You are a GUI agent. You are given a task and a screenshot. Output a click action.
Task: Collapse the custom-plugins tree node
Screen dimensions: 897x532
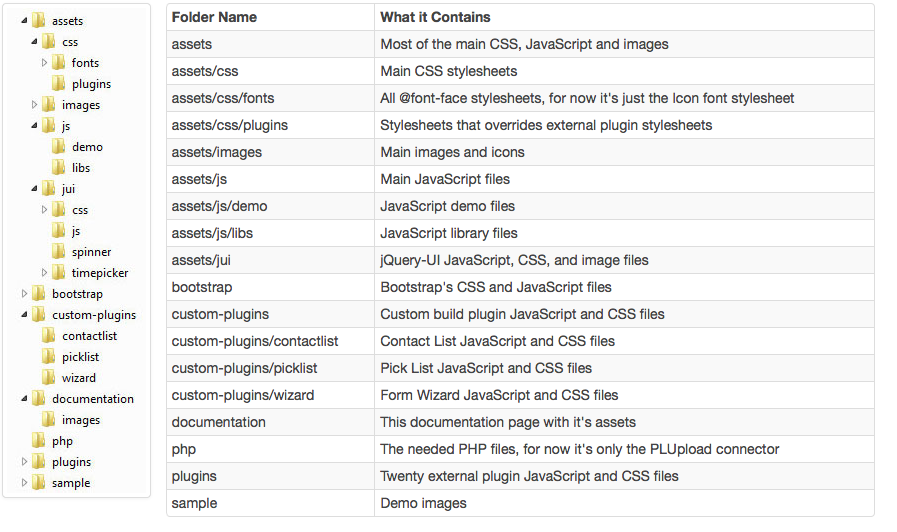pyautogui.click(x=24, y=315)
